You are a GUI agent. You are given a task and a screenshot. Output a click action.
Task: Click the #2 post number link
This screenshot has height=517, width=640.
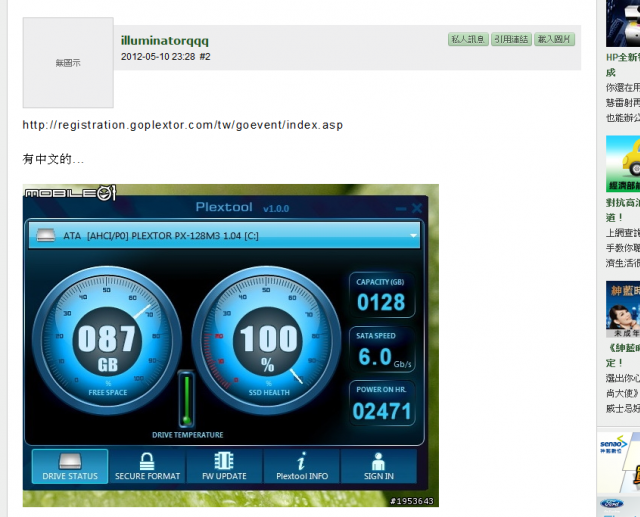(205, 57)
